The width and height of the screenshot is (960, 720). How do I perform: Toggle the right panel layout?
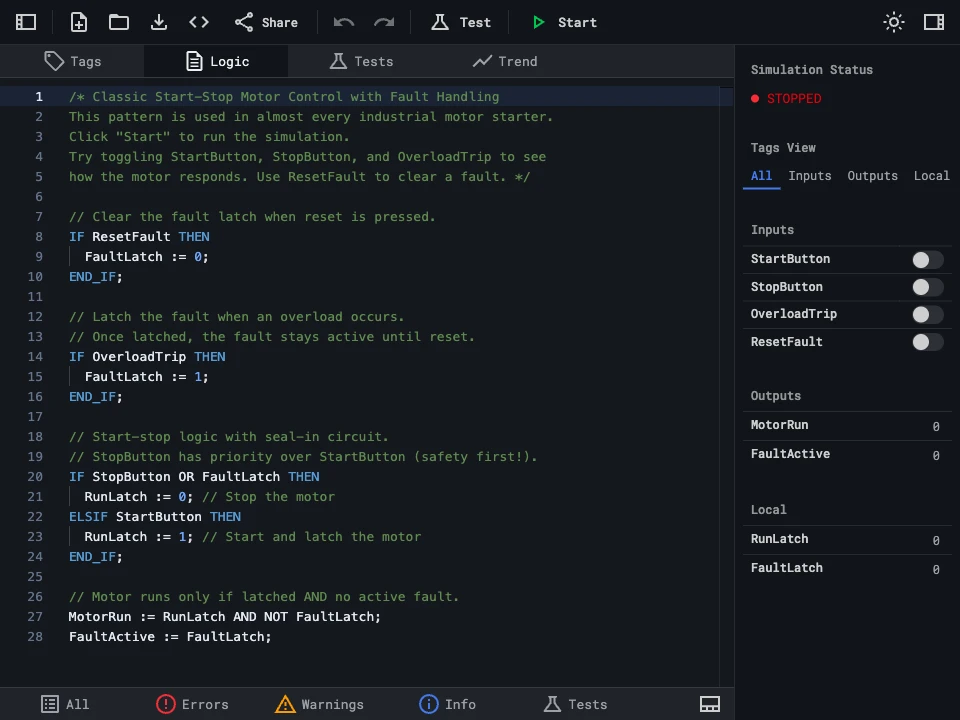pos(933,21)
